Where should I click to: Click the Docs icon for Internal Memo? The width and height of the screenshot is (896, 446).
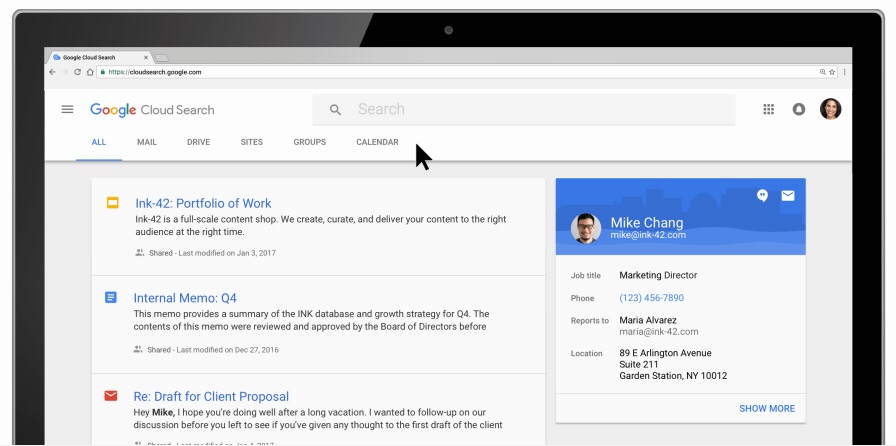click(111, 297)
